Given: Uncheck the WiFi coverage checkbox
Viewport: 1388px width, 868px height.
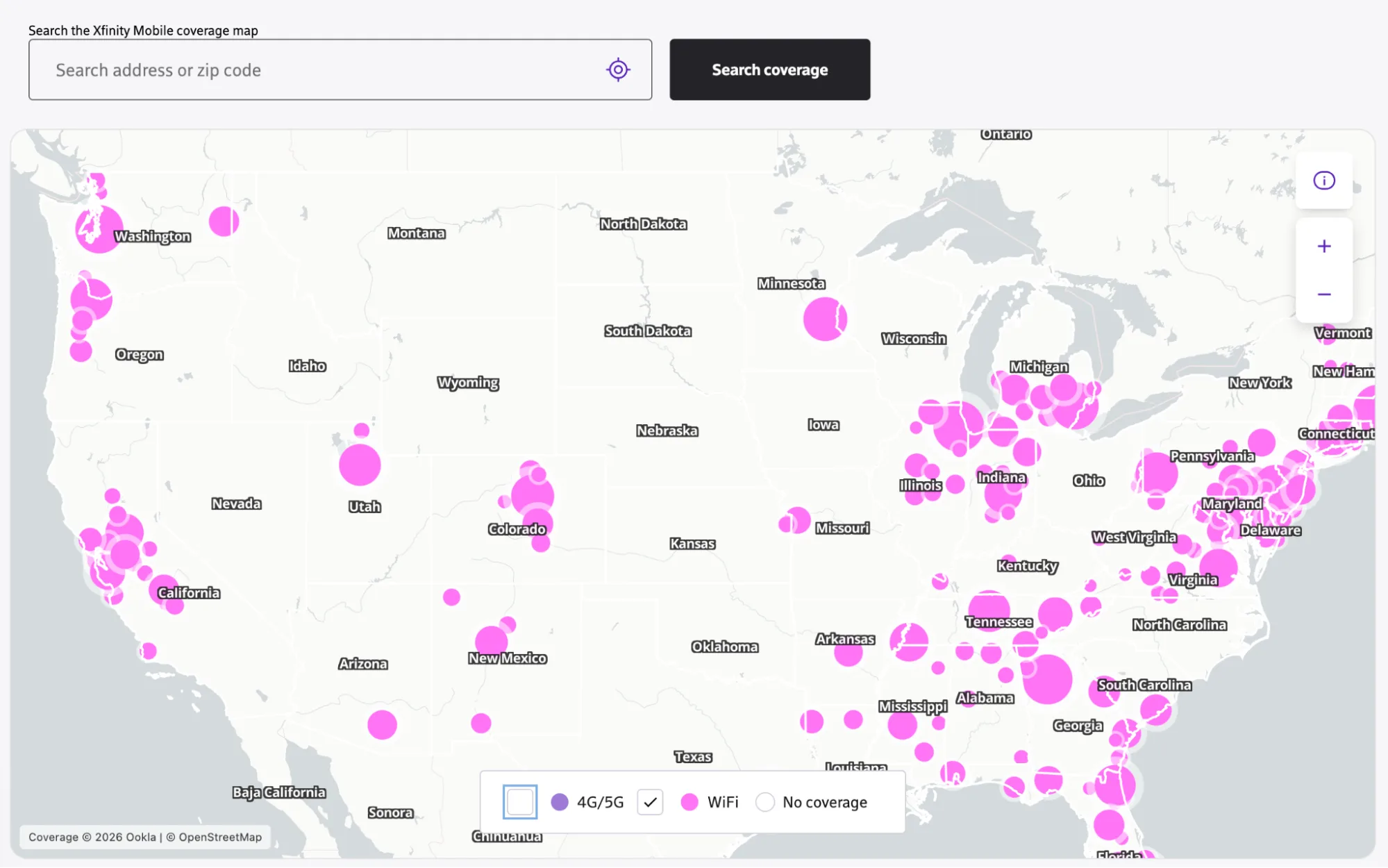Looking at the screenshot, I should click(x=650, y=802).
